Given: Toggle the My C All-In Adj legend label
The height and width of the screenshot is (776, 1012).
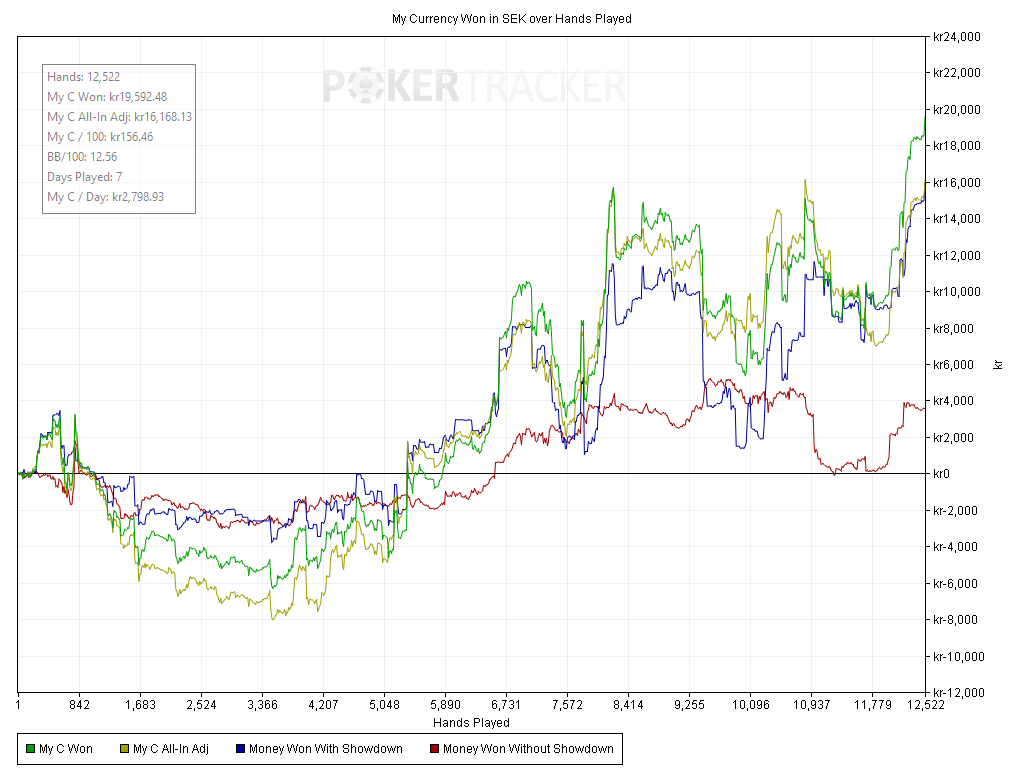Looking at the screenshot, I should pos(171,749).
